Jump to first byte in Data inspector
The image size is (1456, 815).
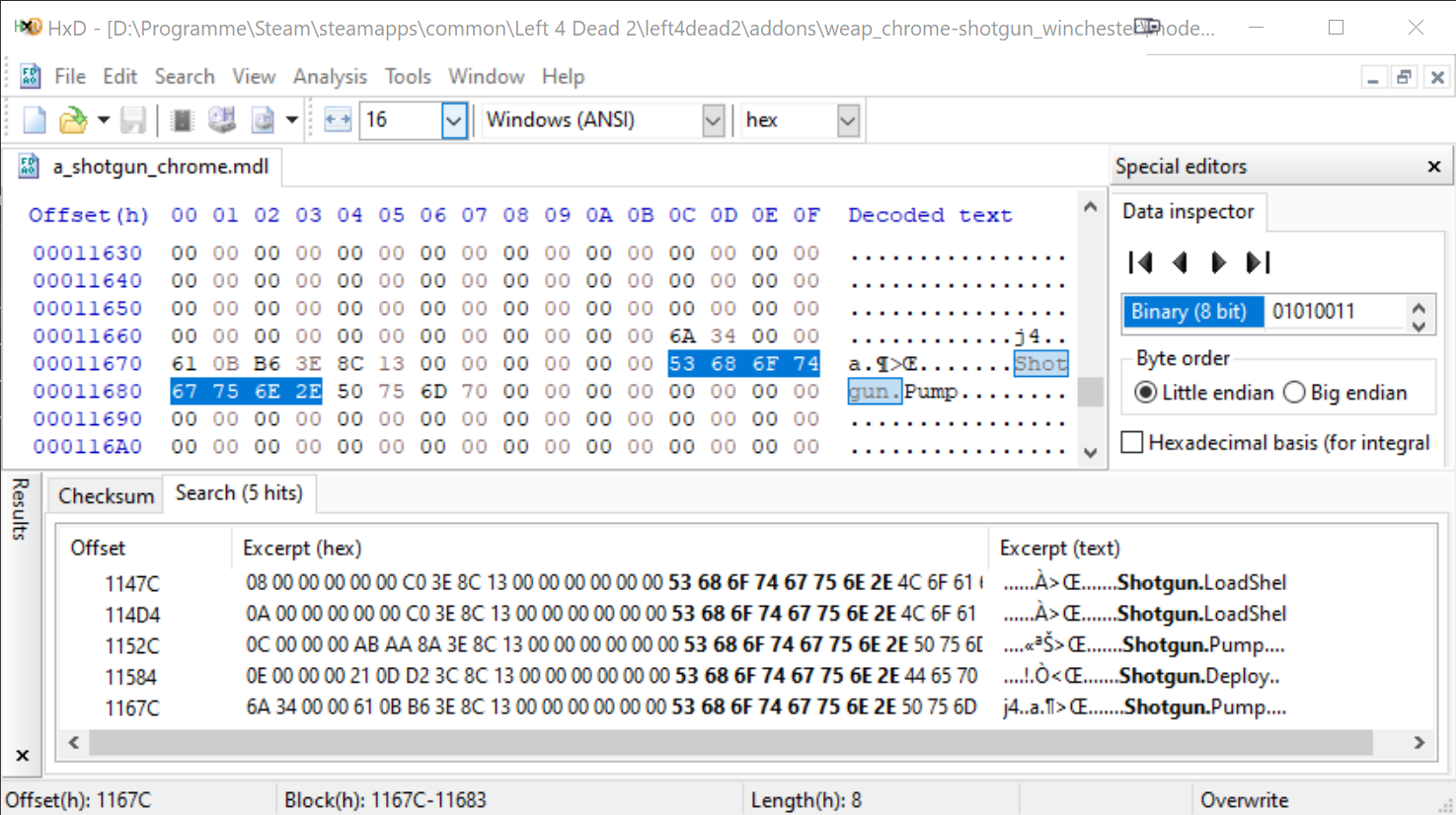pos(1141,262)
